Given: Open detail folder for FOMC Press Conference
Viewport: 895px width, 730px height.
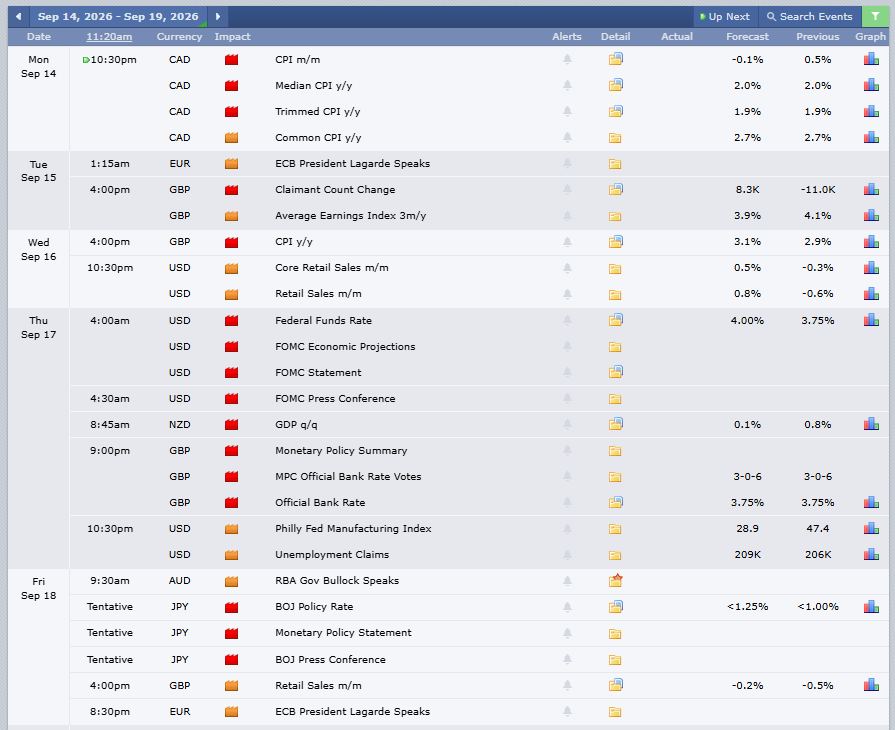Looking at the screenshot, I should (x=615, y=399).
